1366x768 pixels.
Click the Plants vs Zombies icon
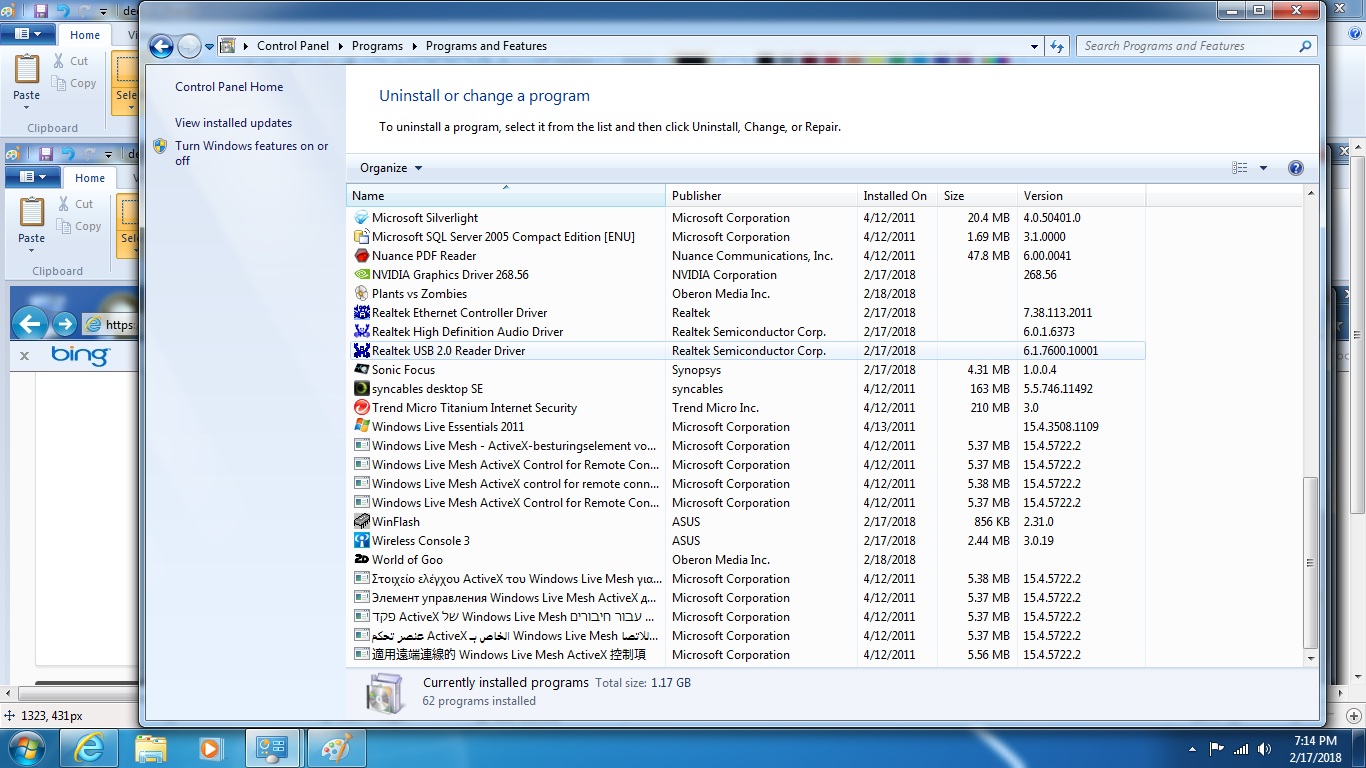pyautogui.click(x=362, y=294)
